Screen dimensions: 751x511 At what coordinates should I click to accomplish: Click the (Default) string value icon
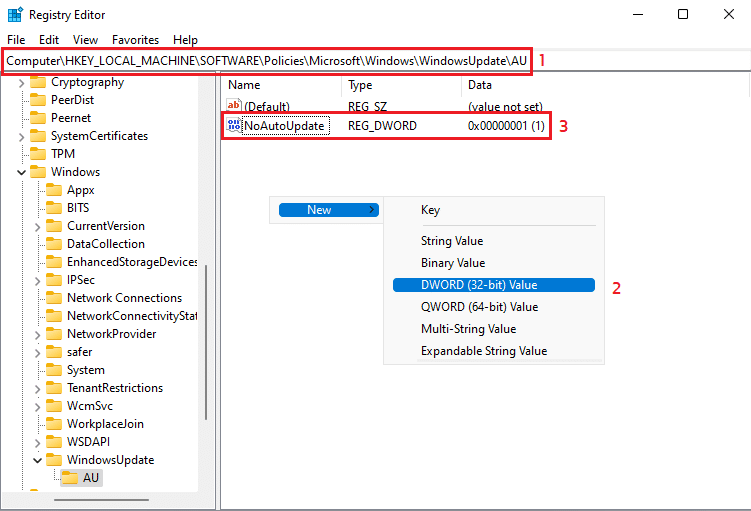pos(234,105)
